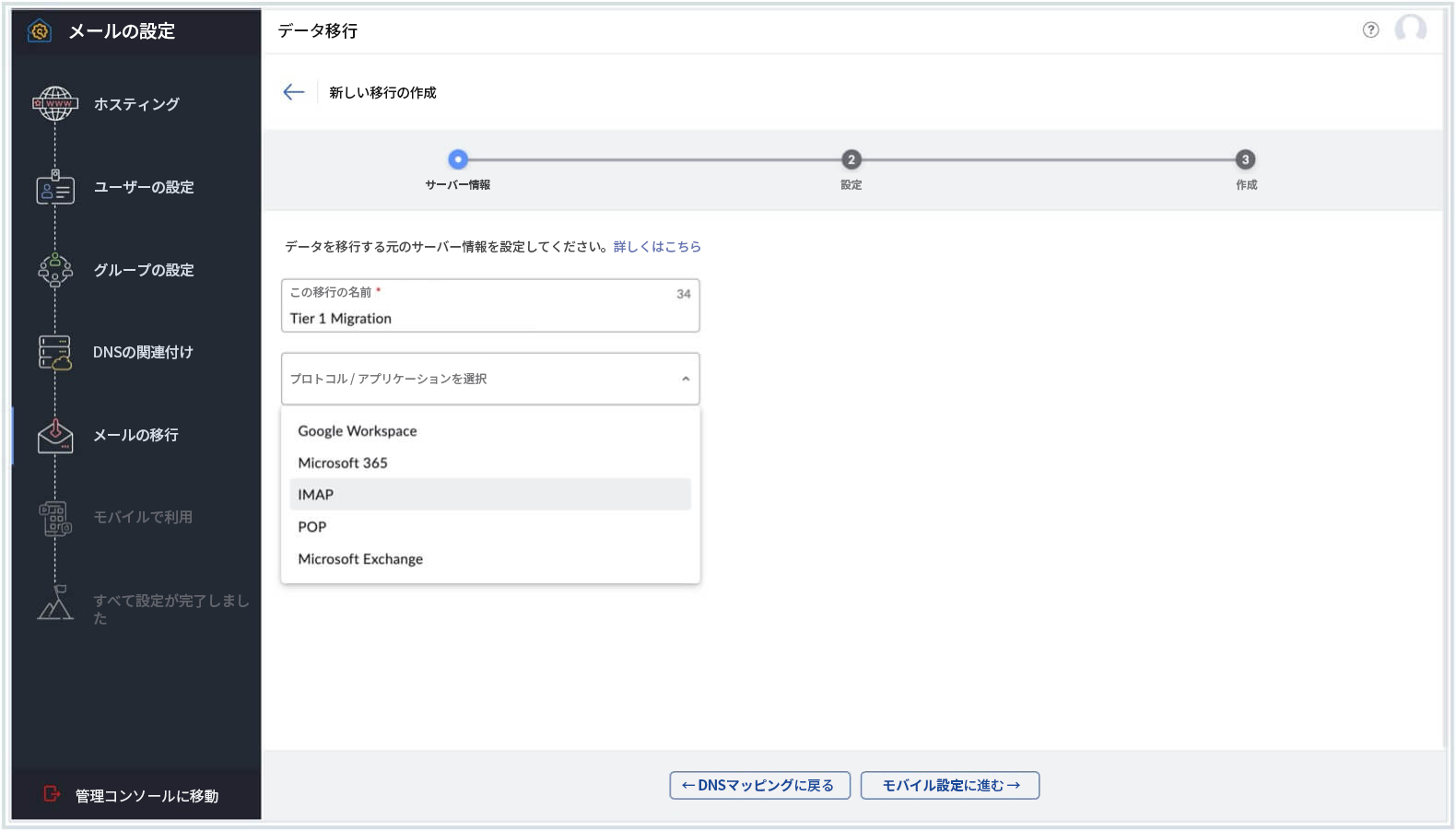Screen dimensions: 1456x831
Task: Click the User Settings ID card icon
Action: tap(55, 188)
